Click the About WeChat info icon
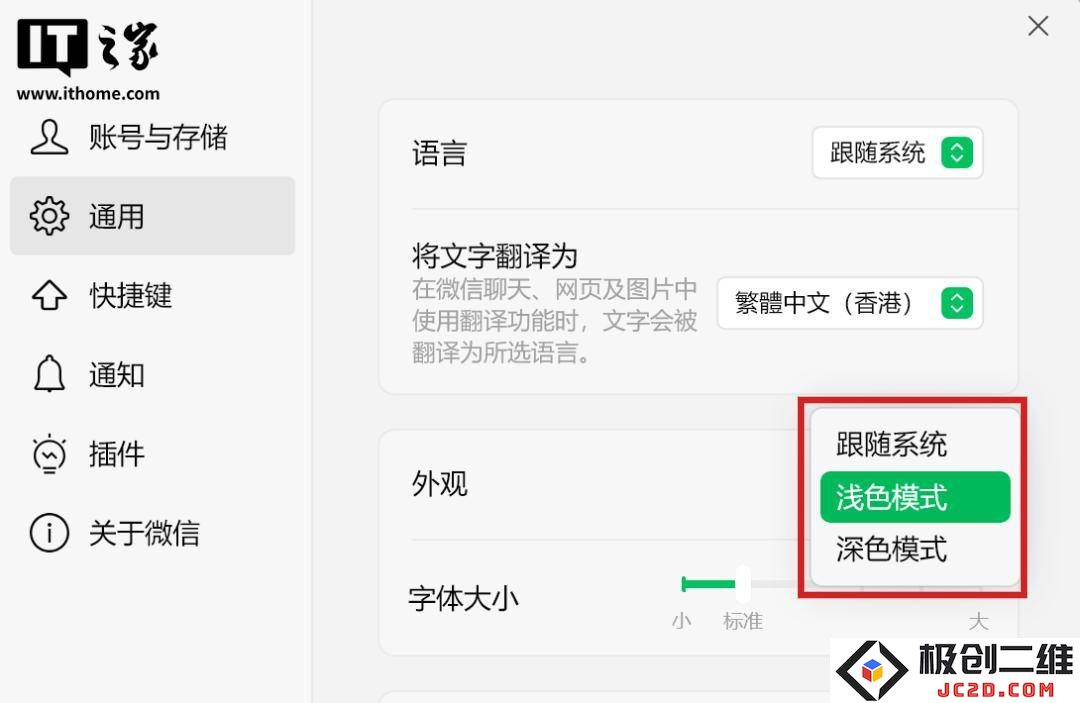Screen dimensions: 1080x703 click(49, 533)
